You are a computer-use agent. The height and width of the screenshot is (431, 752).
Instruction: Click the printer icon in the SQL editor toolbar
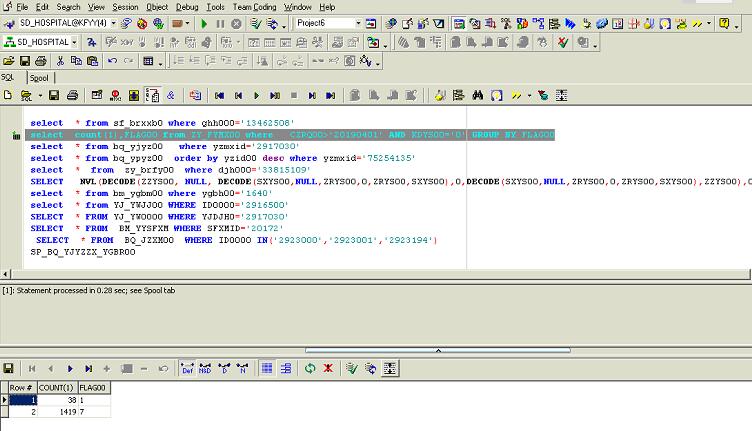(x=73, y=95)
